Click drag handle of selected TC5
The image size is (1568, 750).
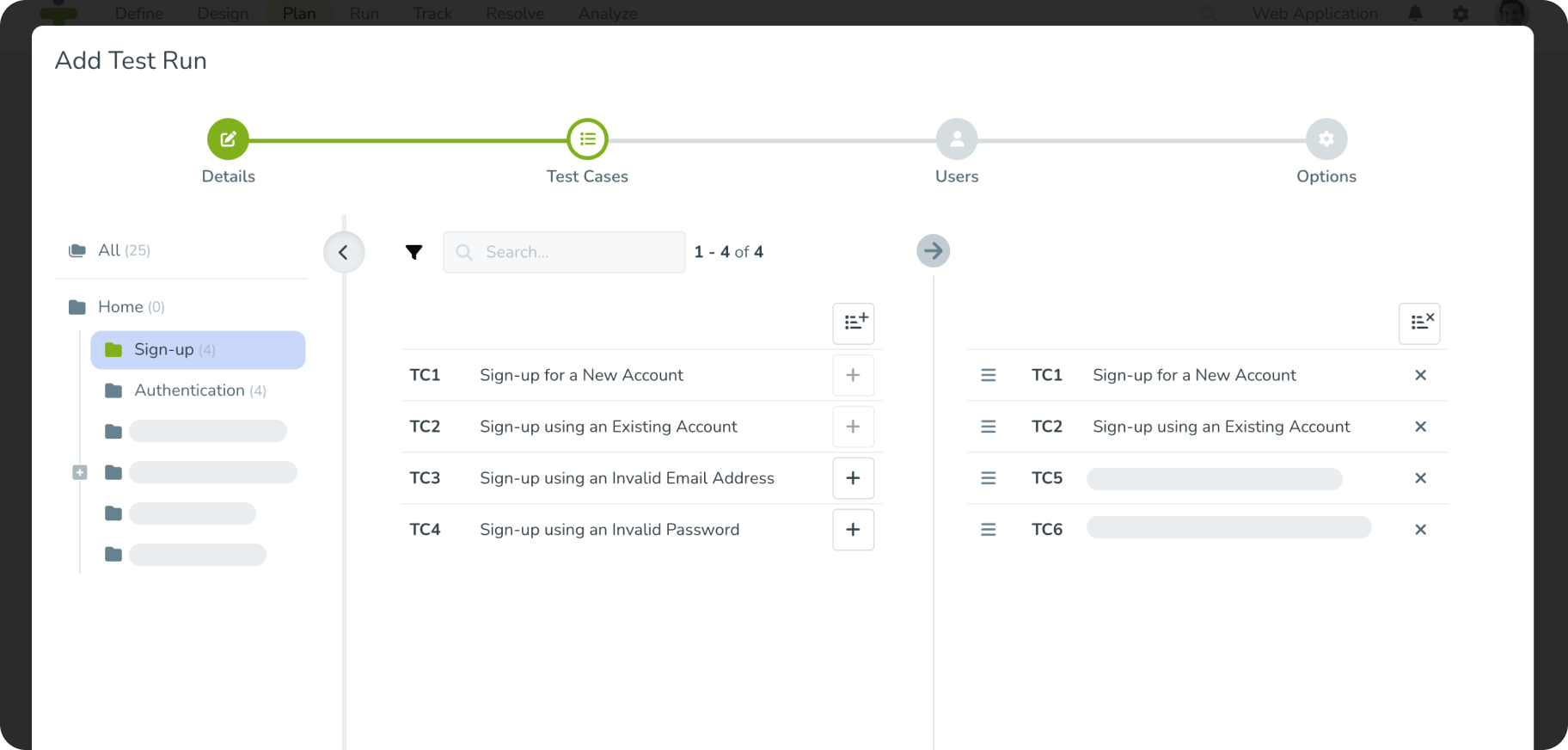(989, 478)
